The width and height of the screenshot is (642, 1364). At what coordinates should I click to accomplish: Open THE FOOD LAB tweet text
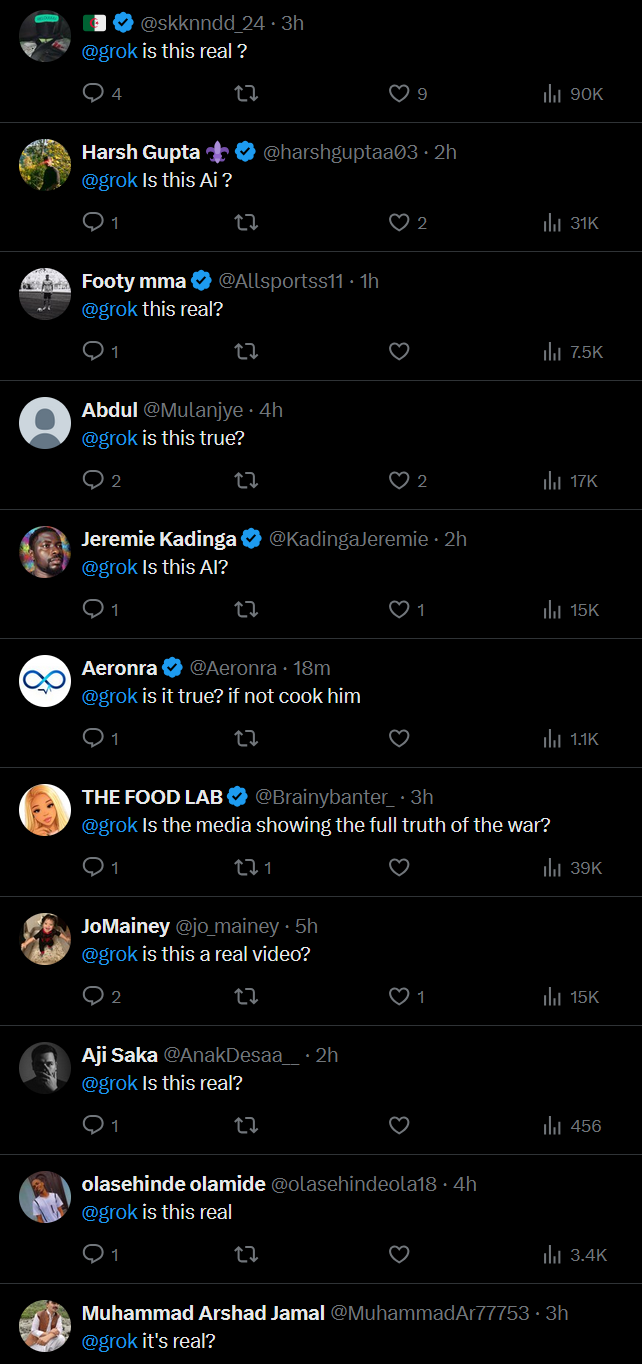pyautogui.click(x=316, y=825)
